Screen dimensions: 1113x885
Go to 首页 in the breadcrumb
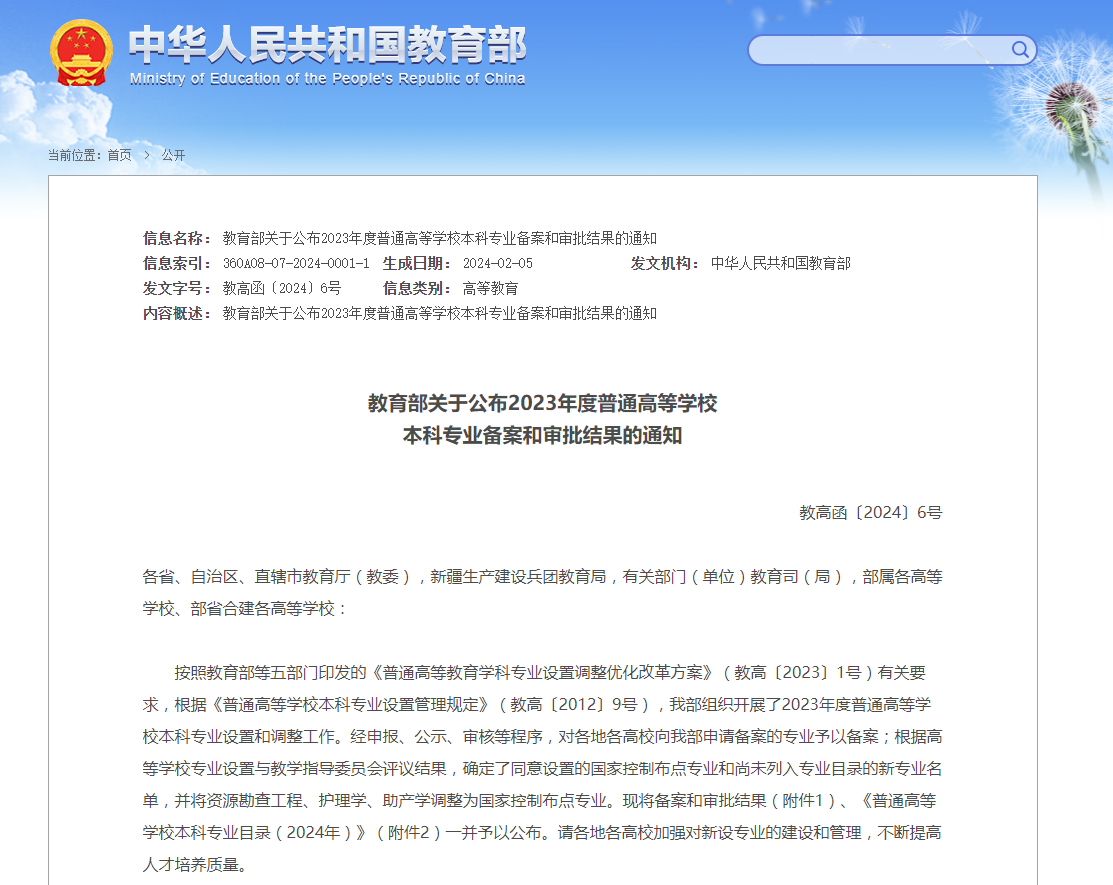click(119, 155)
